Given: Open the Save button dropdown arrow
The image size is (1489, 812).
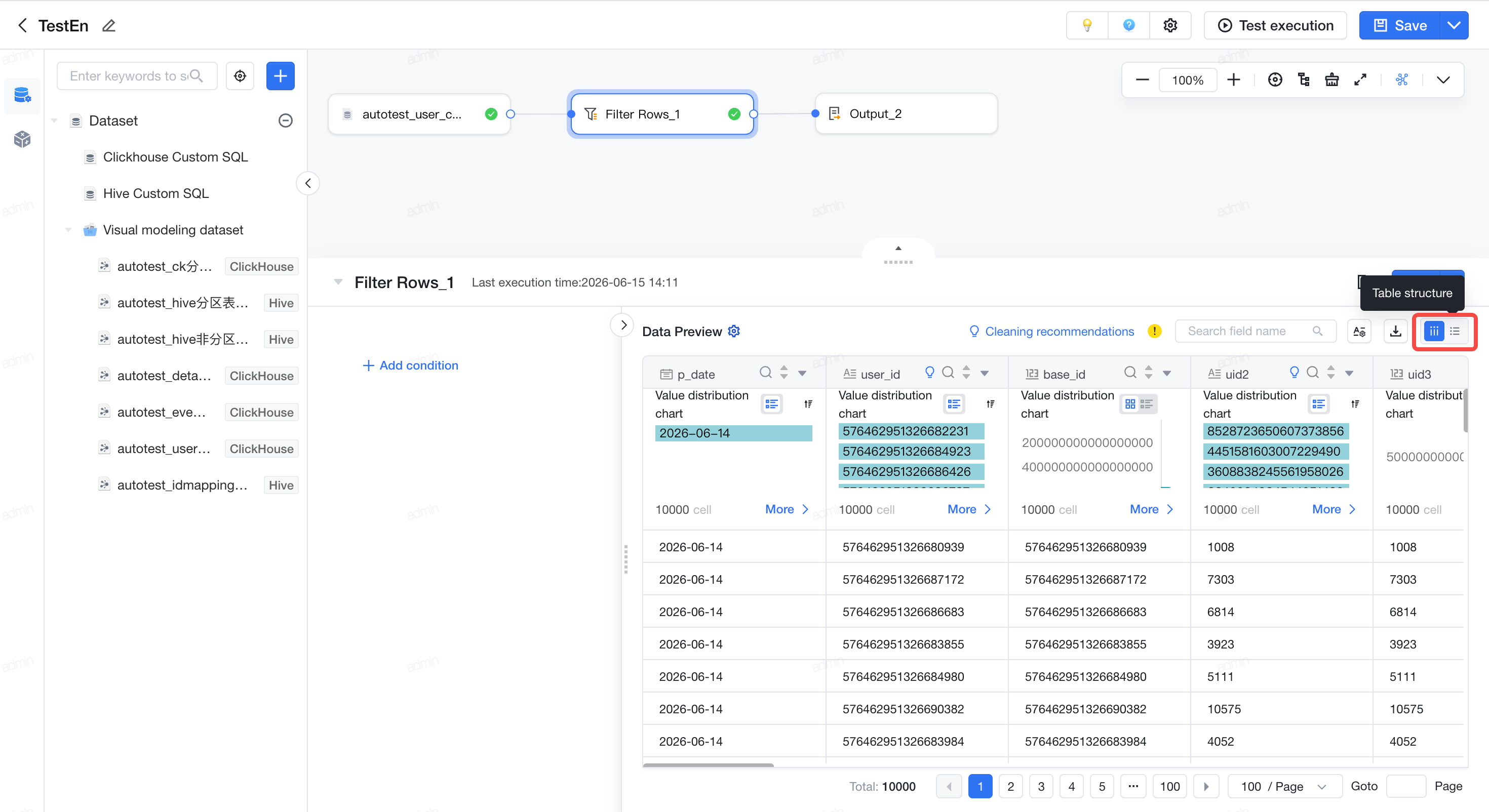Looking at the screenshot, I should pyautogui.click(x=1455, y=25).
